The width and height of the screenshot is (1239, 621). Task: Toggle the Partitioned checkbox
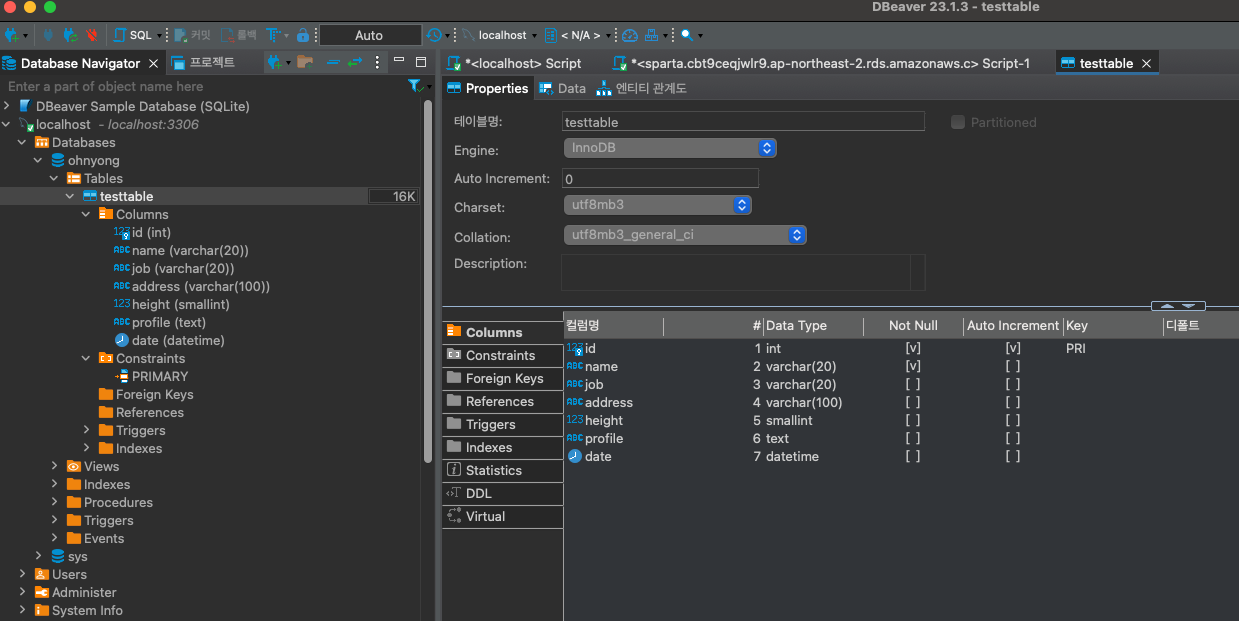(958, 122)
